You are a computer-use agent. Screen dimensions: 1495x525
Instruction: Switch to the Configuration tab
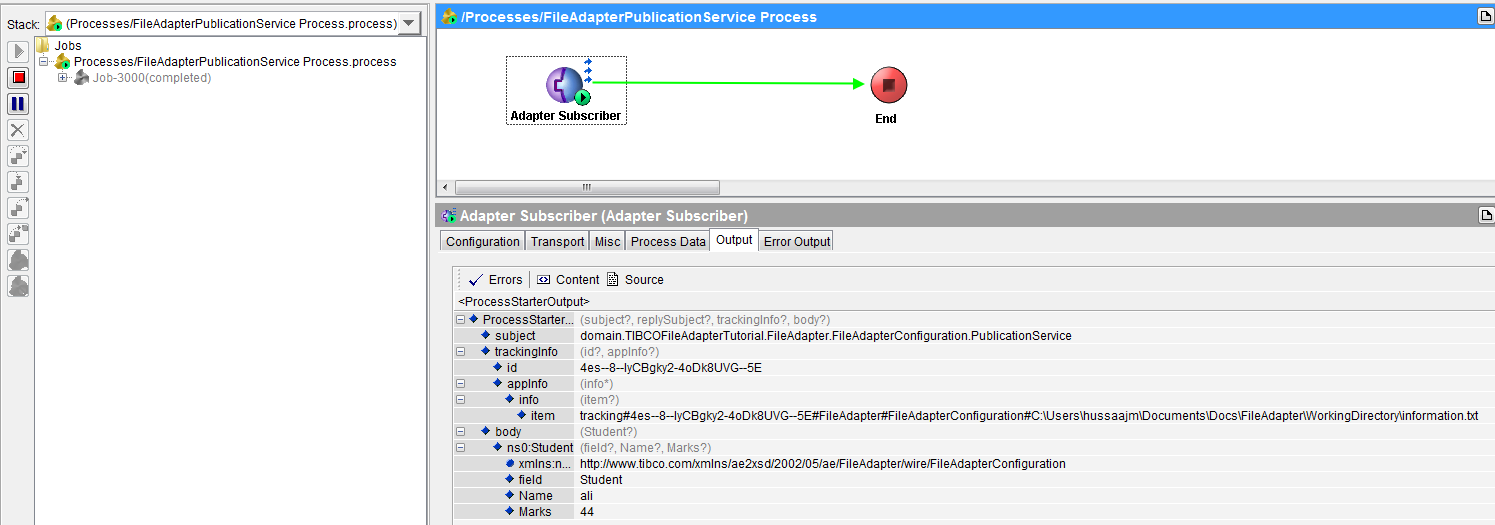coord(483,241)
